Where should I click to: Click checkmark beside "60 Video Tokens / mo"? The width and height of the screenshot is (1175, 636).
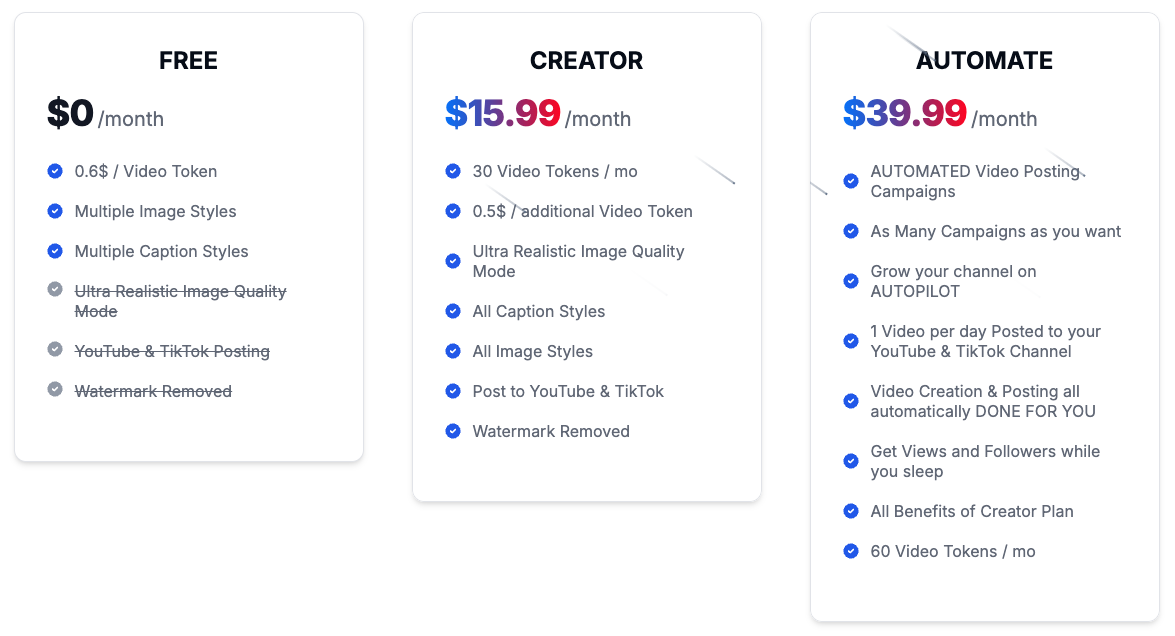851,551
